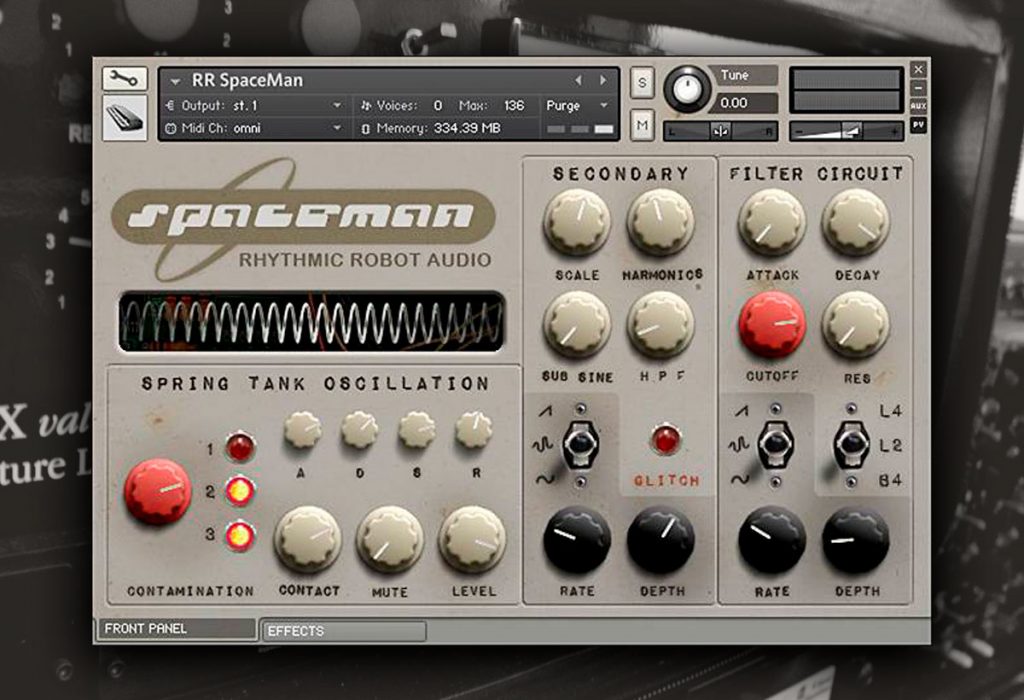This screenshot has height=700, width=1024.
Task: Click the small D envelope knob
Action: coord(360,430)
